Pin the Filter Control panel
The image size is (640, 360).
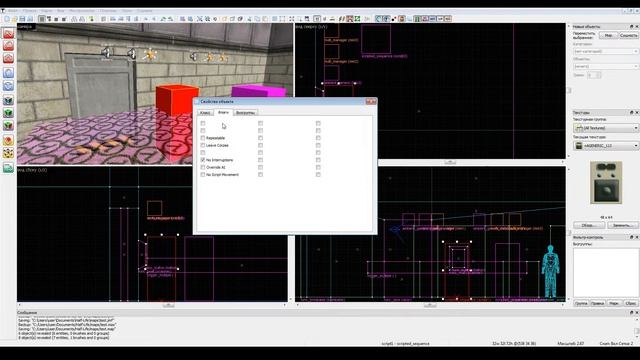click(x=631, y=237)
